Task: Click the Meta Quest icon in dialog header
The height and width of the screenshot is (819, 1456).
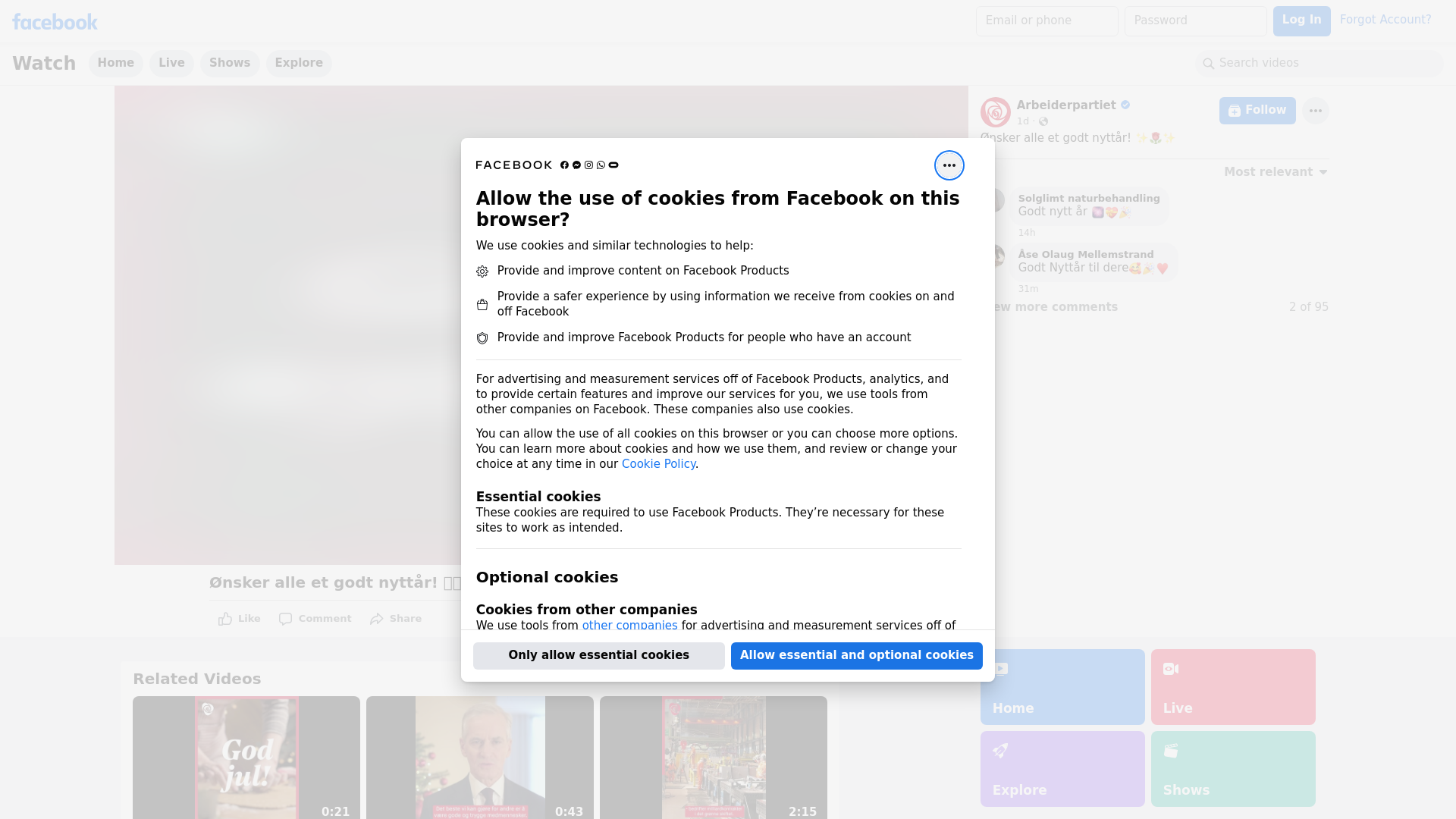Action: point(613,165)
